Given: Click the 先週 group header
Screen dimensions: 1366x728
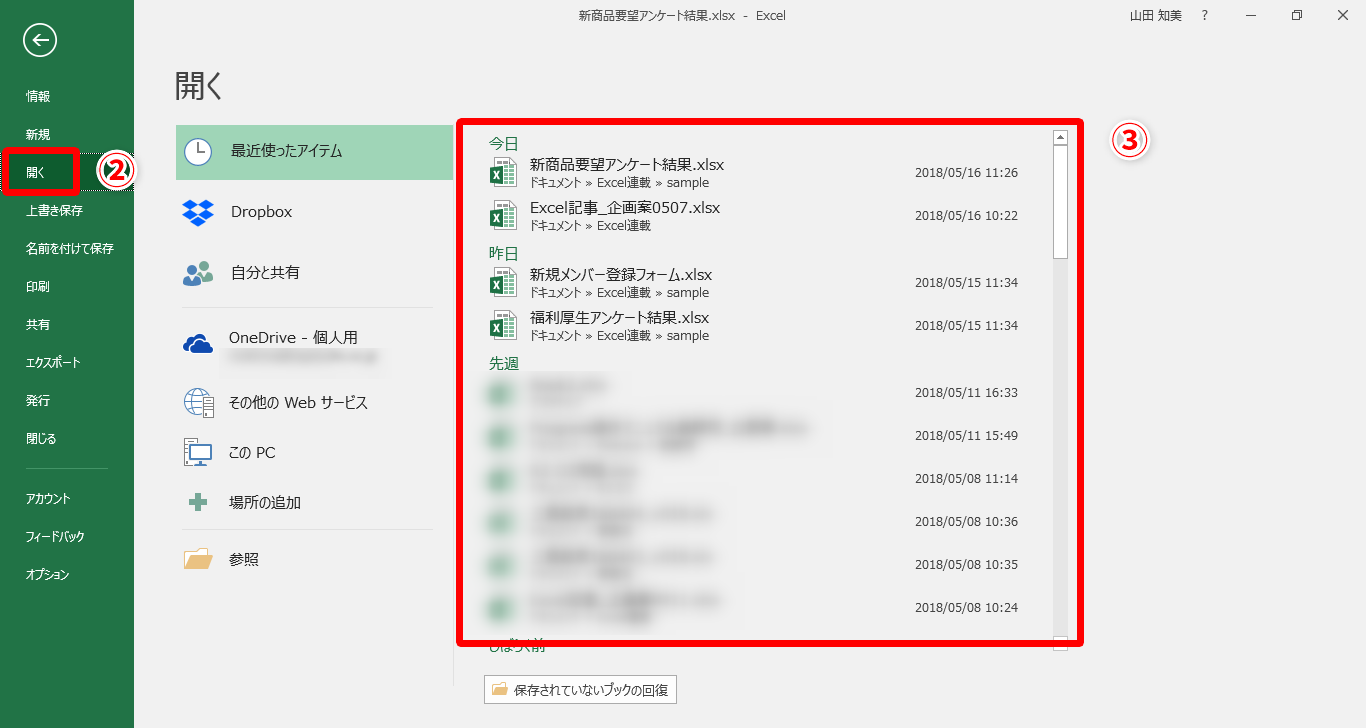Looking at the screenshot, I should point(503,363).
